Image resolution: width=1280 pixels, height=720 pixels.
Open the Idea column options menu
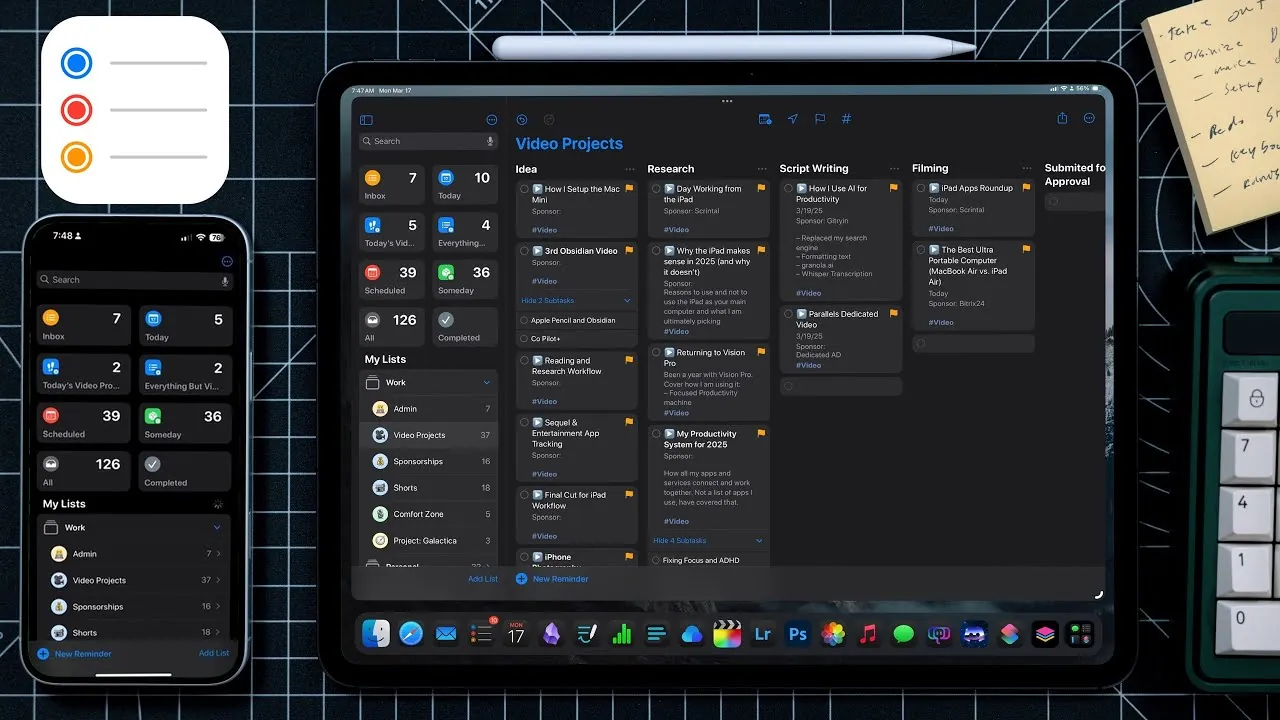point(630,169)
